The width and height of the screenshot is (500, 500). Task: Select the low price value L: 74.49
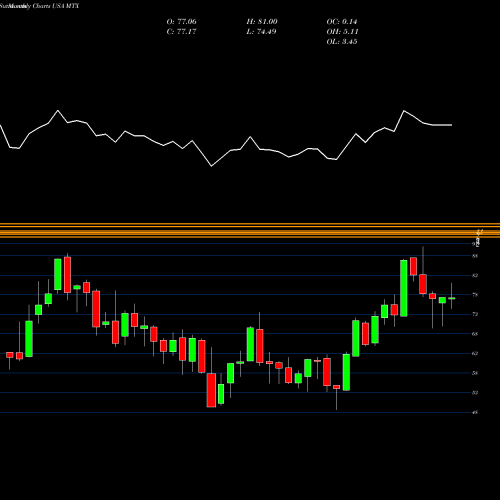click(261, 32)
